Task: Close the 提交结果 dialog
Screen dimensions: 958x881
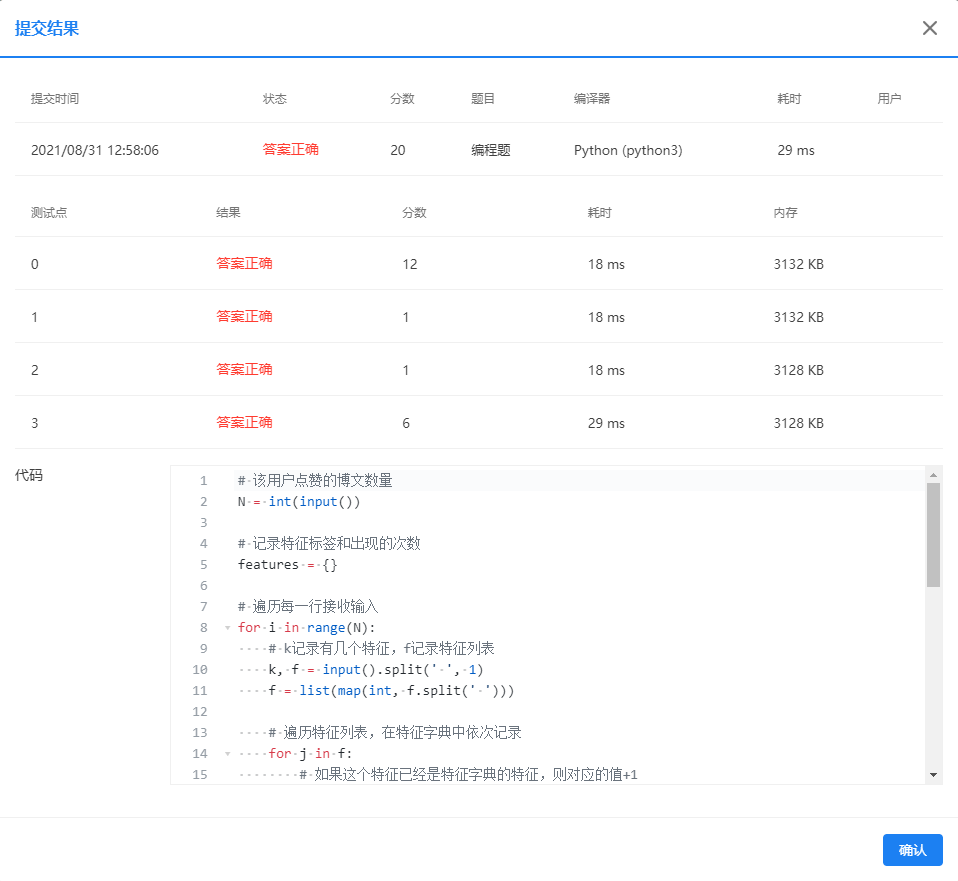Action: pos(930,28)
